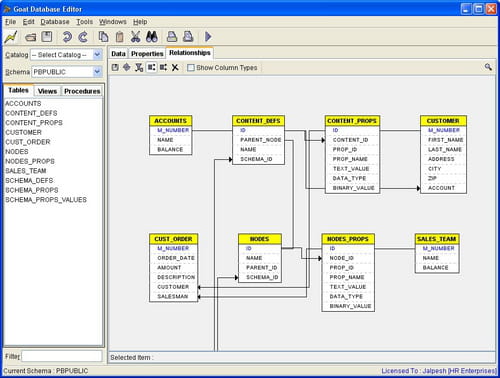Click the copy pages icon
This screenshot has width=500, height=378.
click(x=103, y=37)
